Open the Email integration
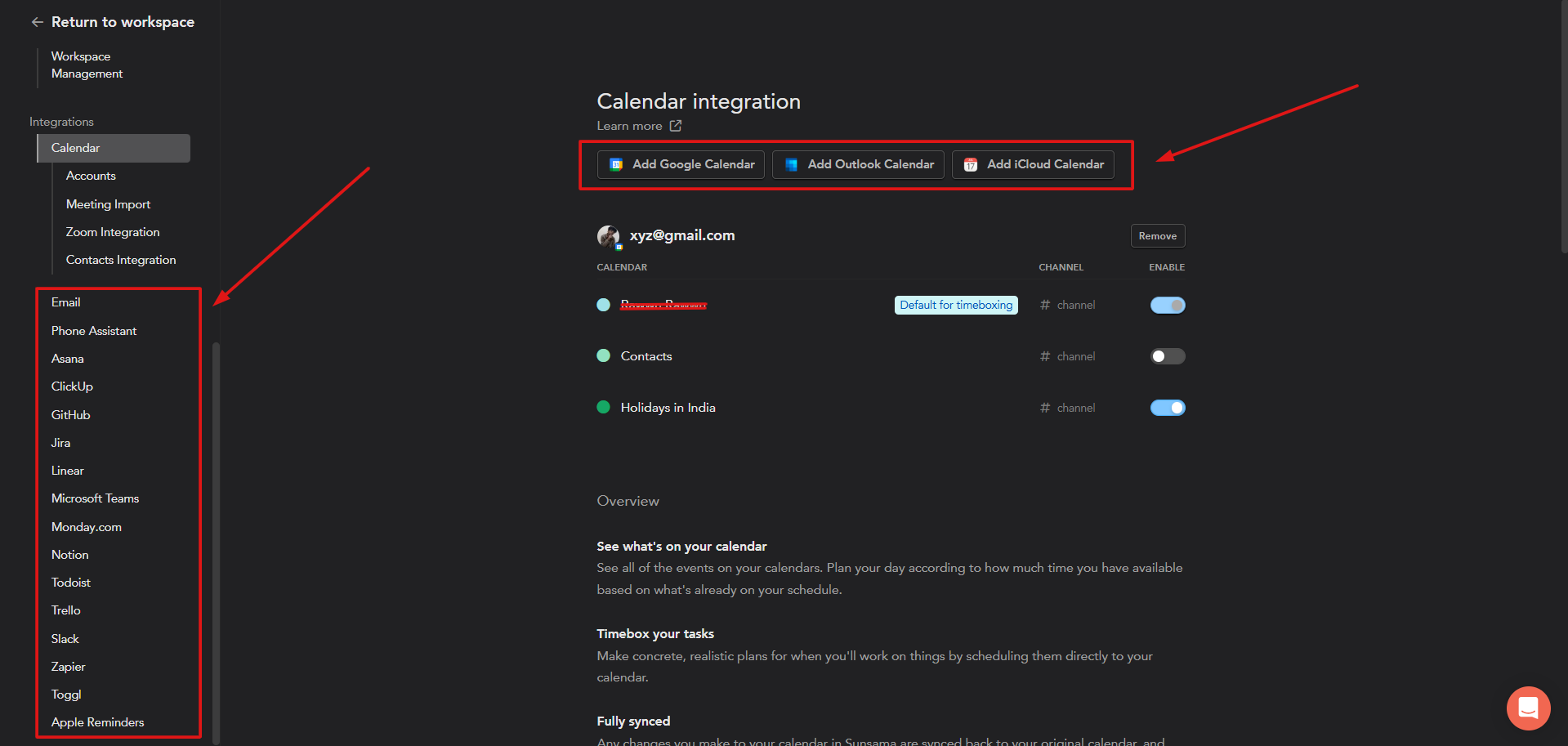 coord(65,302)
